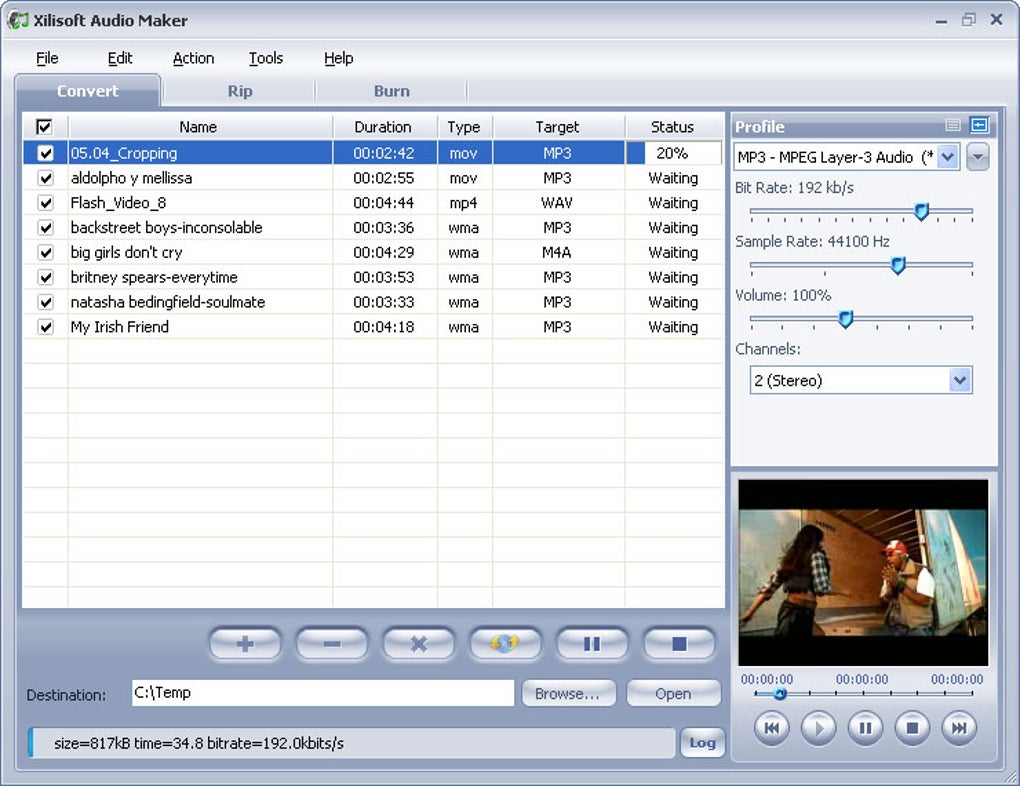Switch to the Rip tab

click(240, 91)
